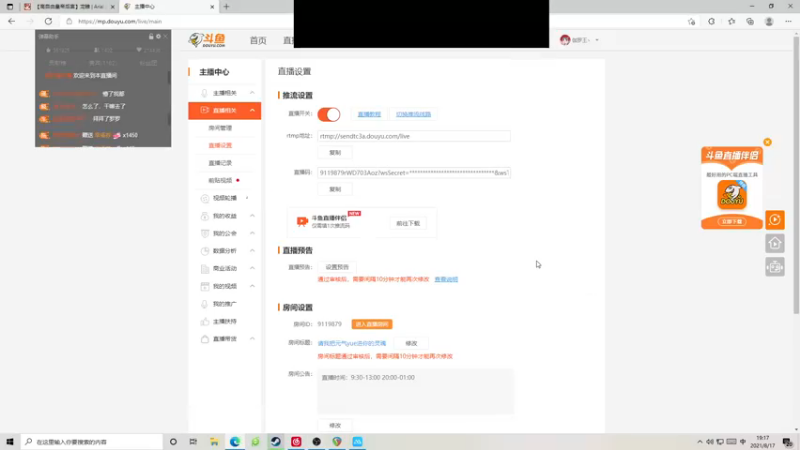
Task: Click the 斗鱼直播伴侣 camera icon in the download card
Action: pyautogui.click(x=302, y=221)
